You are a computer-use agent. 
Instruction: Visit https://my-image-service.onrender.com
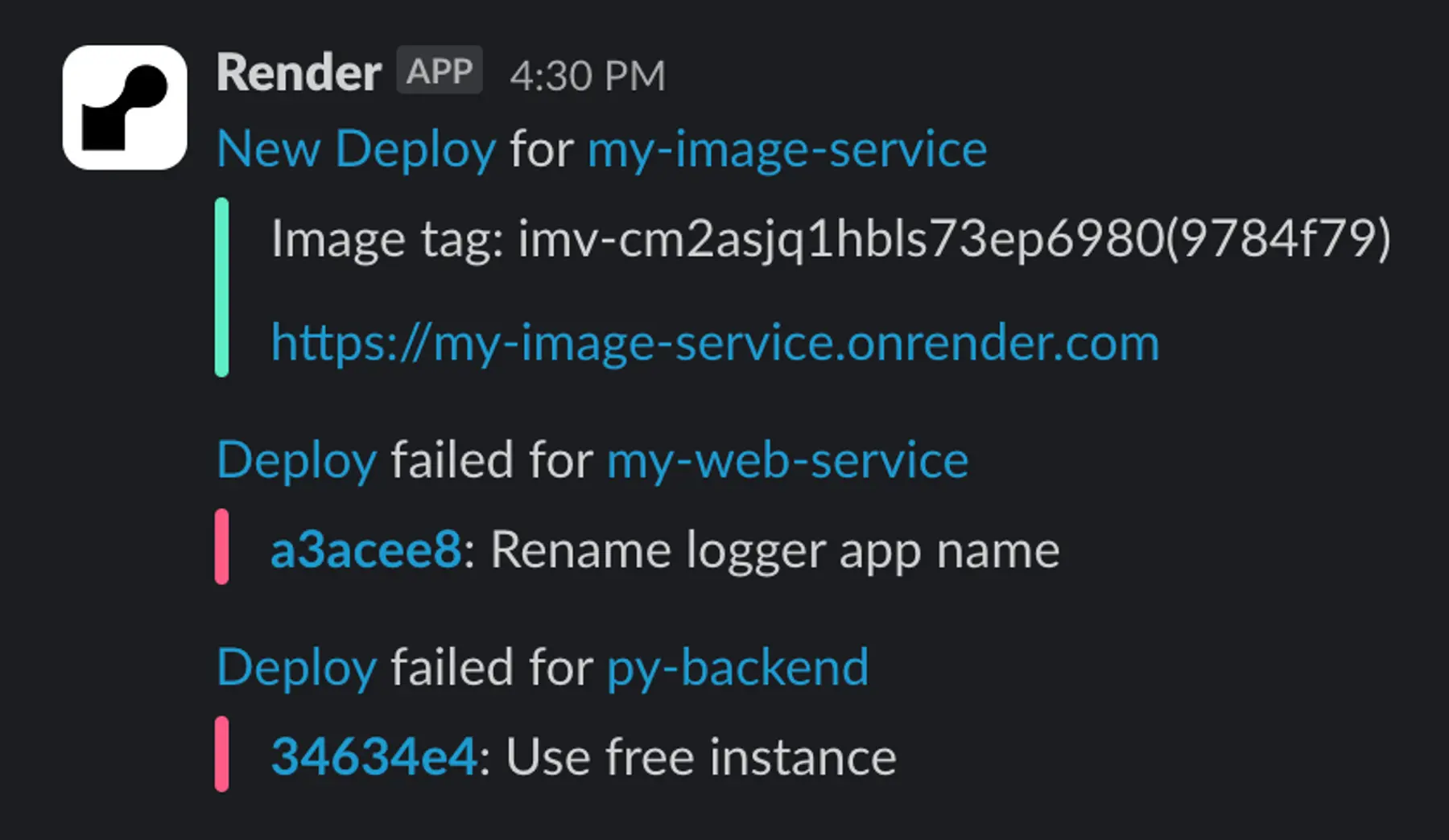tap(714, 343)
